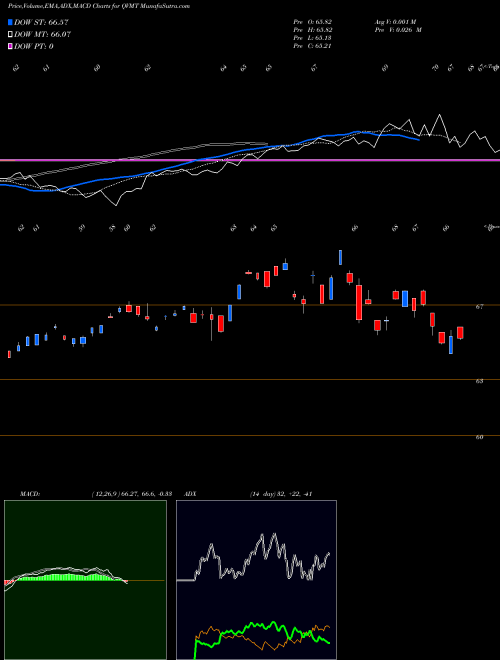Click the tallest blue candlestick at the peak
The image size is (500, 660).
coord(340,257)
